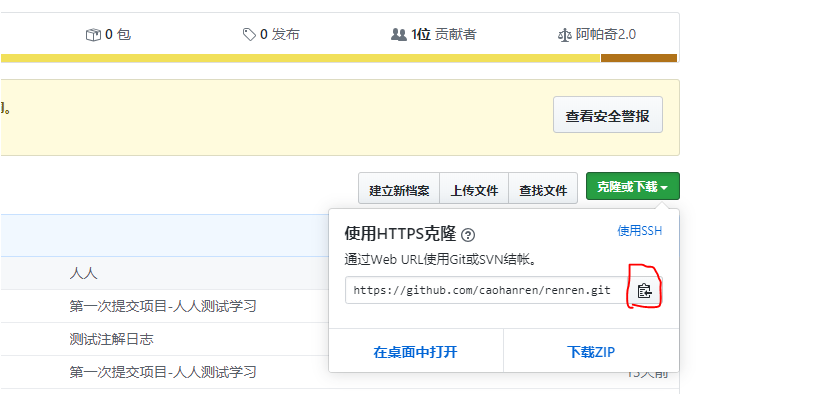Click the brown language bar segment
Viewport: 815px width, 395px height.
(x=639, y=58)
